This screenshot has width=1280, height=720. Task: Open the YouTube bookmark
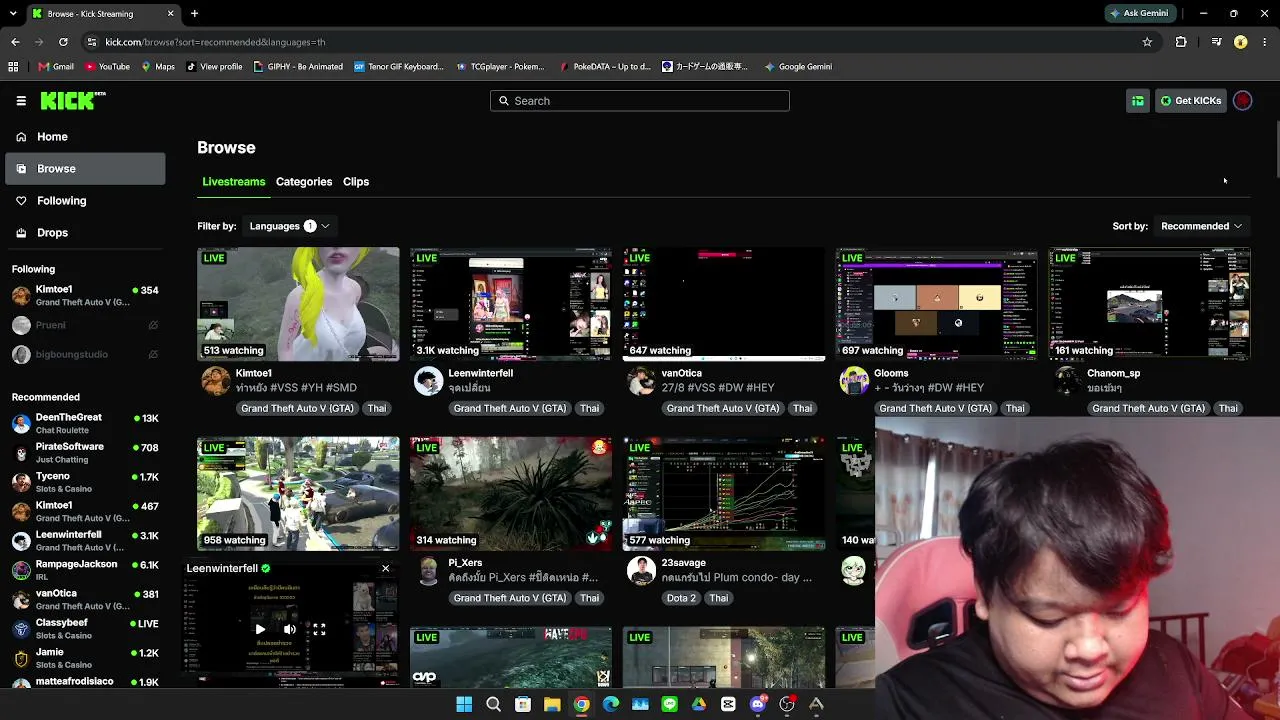pos(107,67)
